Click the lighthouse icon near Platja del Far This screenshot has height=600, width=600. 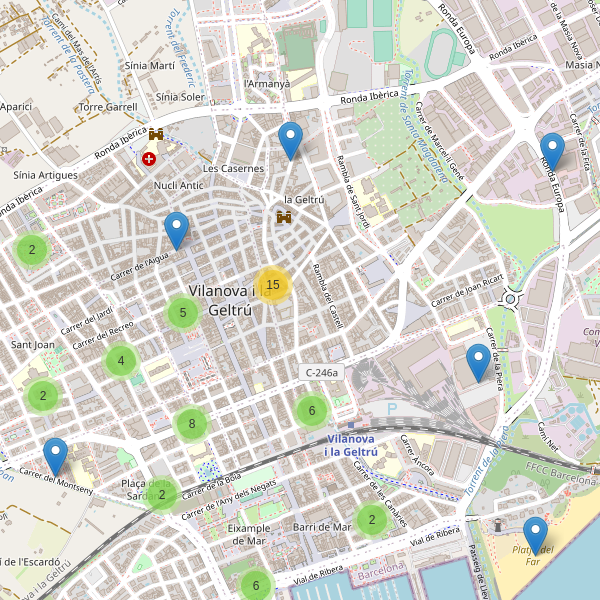(498, 525)
